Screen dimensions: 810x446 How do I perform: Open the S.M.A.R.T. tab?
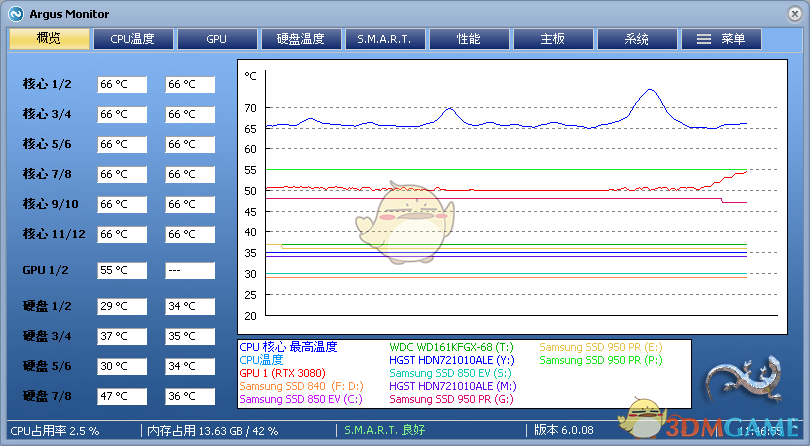click(x=385, y=39)
